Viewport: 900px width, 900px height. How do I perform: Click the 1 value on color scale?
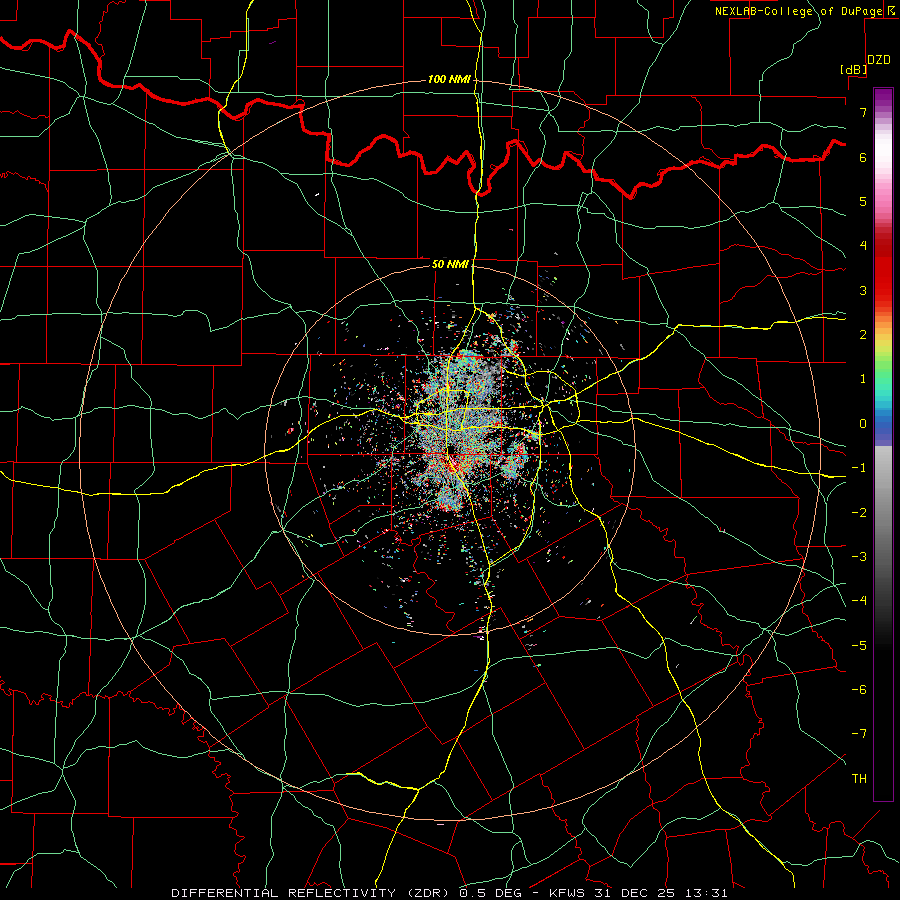pyautogui.click(x=863, y=379)
